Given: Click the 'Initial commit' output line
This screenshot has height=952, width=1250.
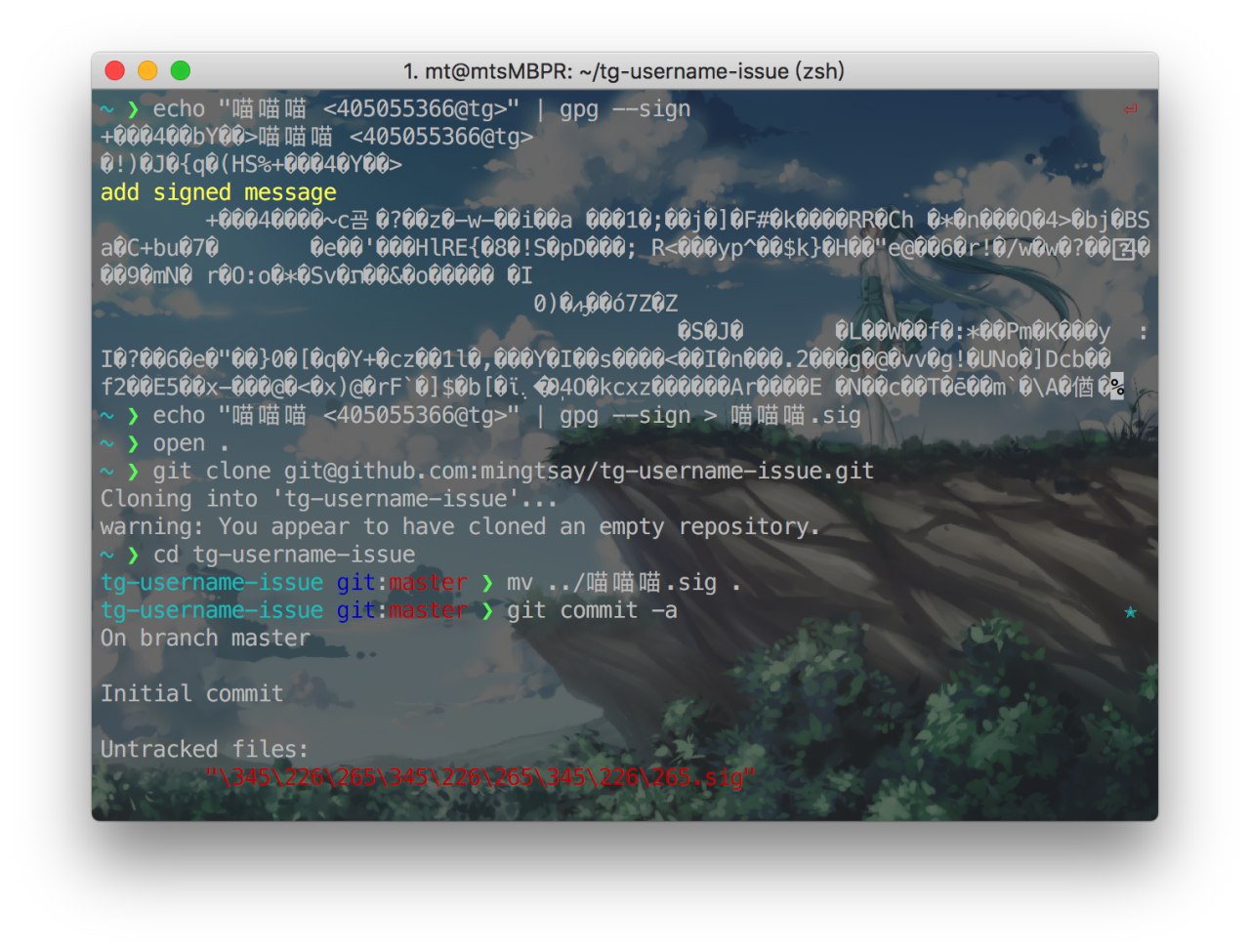Looking at the screenshot, I should pyautogui.click(x=192, y=694).
